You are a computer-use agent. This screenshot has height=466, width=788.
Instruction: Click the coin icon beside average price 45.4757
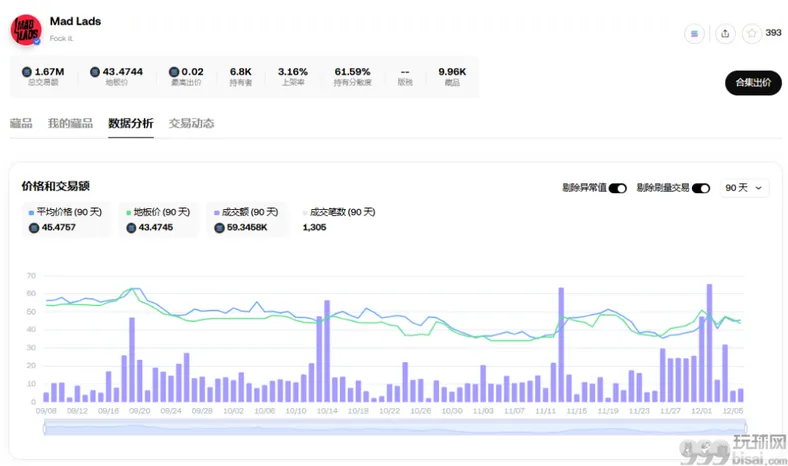pyautogui.click(x=34, y=228)
